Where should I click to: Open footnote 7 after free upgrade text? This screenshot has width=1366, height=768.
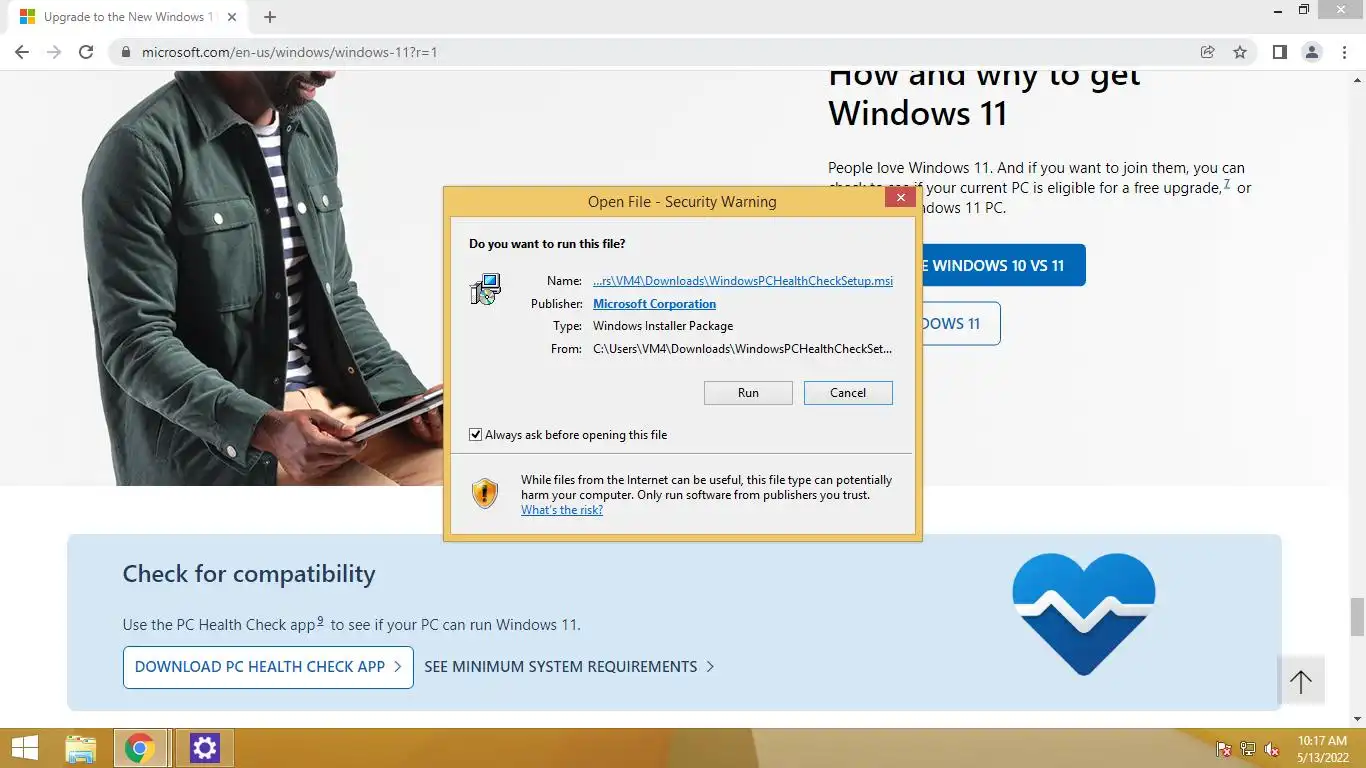click(x=1227, y=184)
